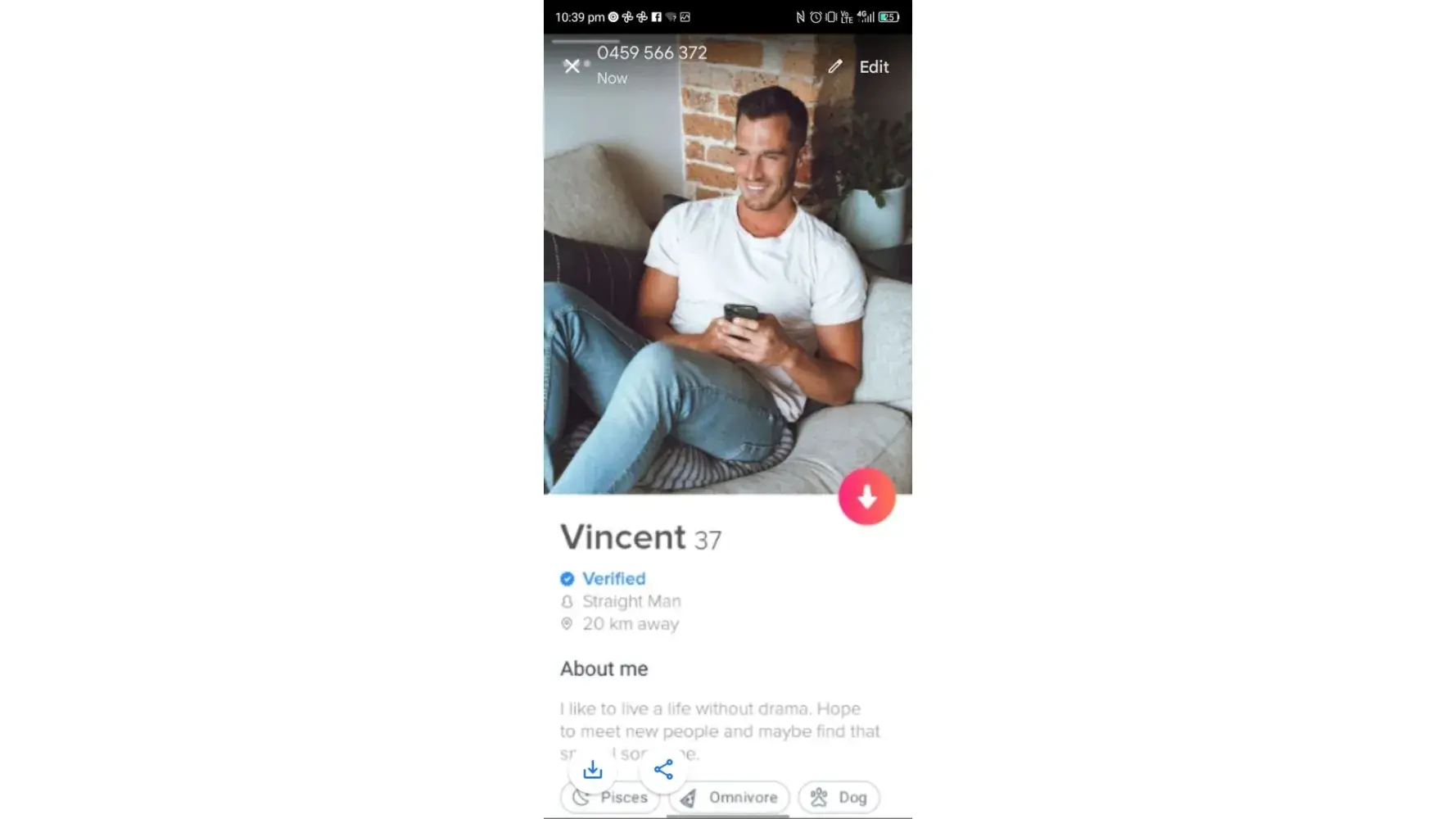The image size is (1456, 819).
Task: Tap the download icon button
Action: pos(592,769)
